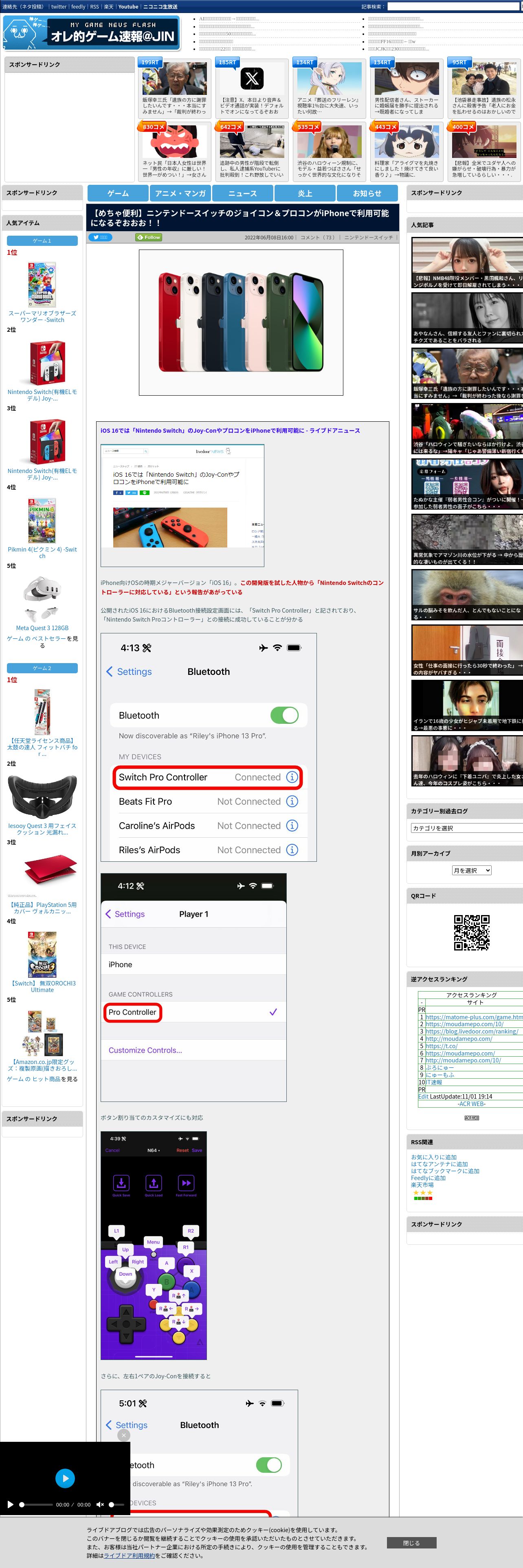This screenshot has width=523, height=1568.
Task: Click the Super Mario Bros. Wonder product image
Action: [42, 284]
